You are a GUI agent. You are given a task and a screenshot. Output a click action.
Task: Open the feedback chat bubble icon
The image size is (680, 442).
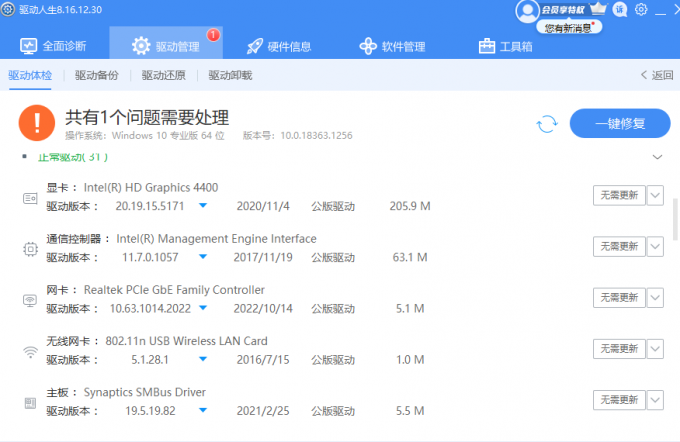tap(620, 10)
